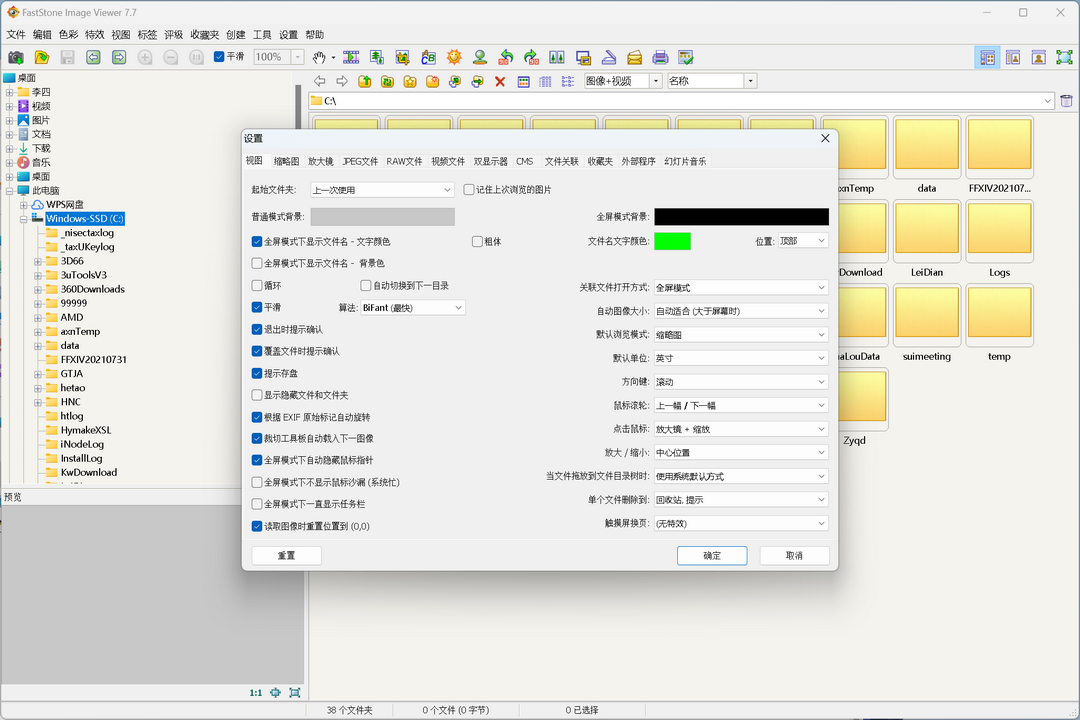Click the email image icon
1080x720 pixels.
point(636,57)
